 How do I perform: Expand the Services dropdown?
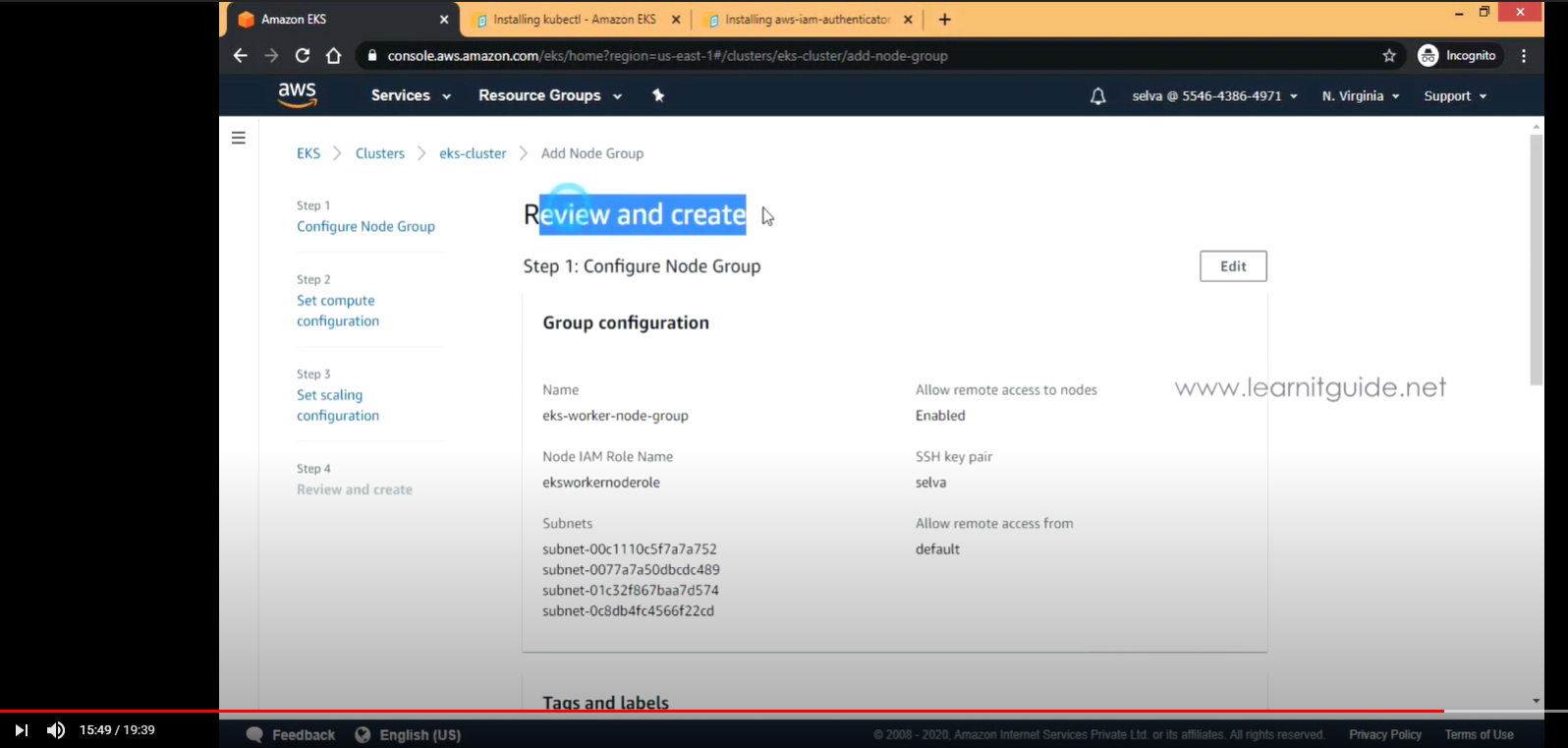[411, 95]
